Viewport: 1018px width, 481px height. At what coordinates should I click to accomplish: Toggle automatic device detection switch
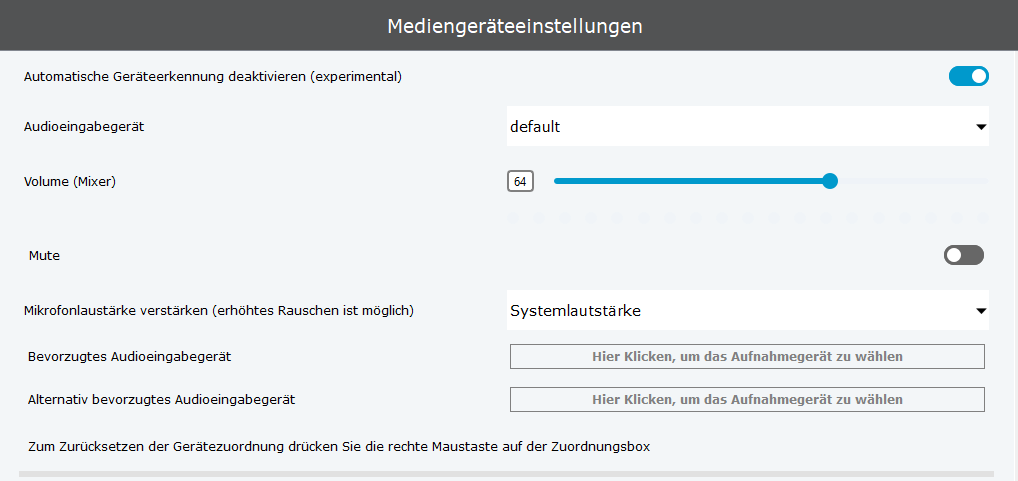(968, 76)
